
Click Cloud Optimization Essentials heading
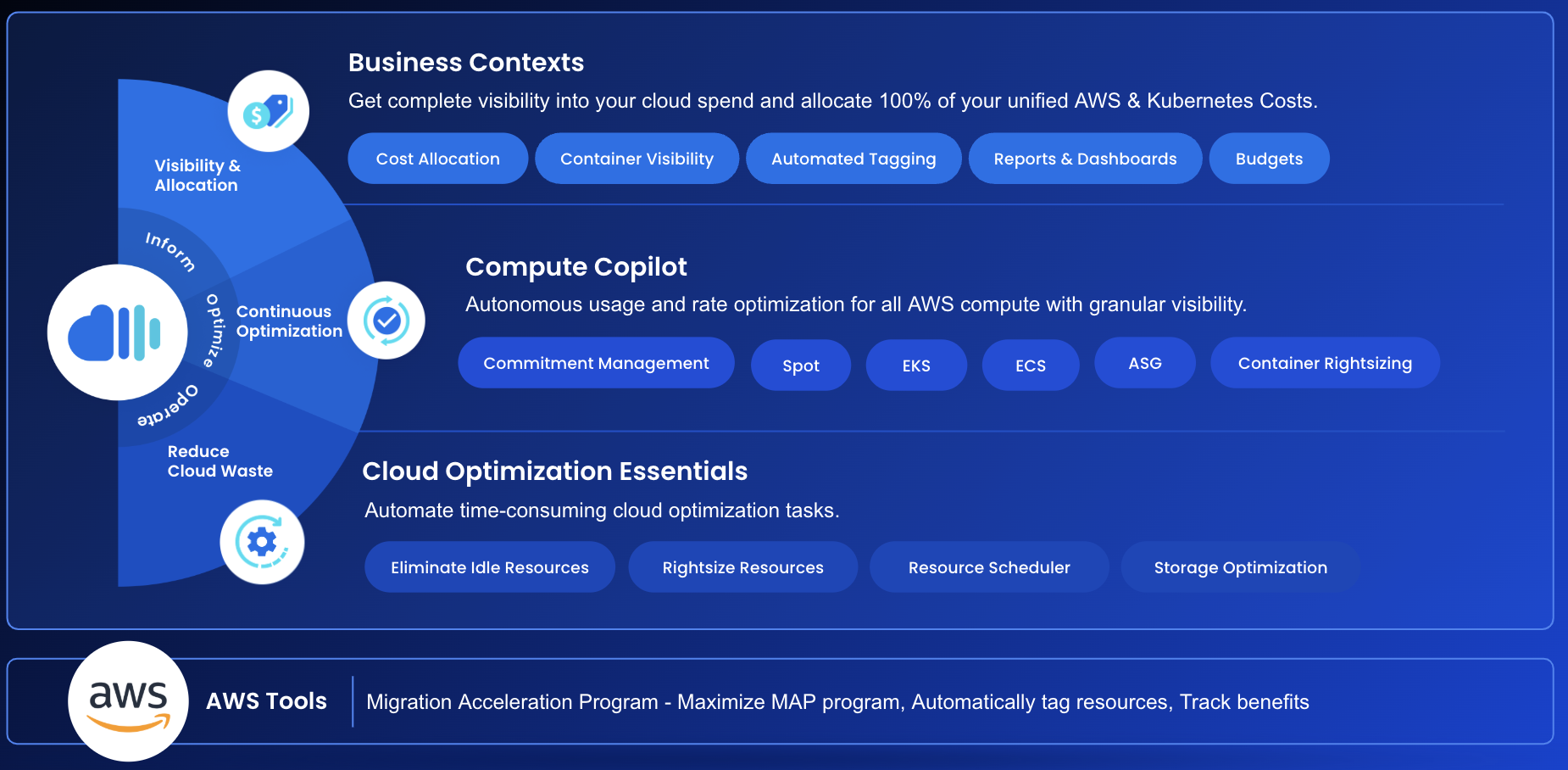pos(555,471)
